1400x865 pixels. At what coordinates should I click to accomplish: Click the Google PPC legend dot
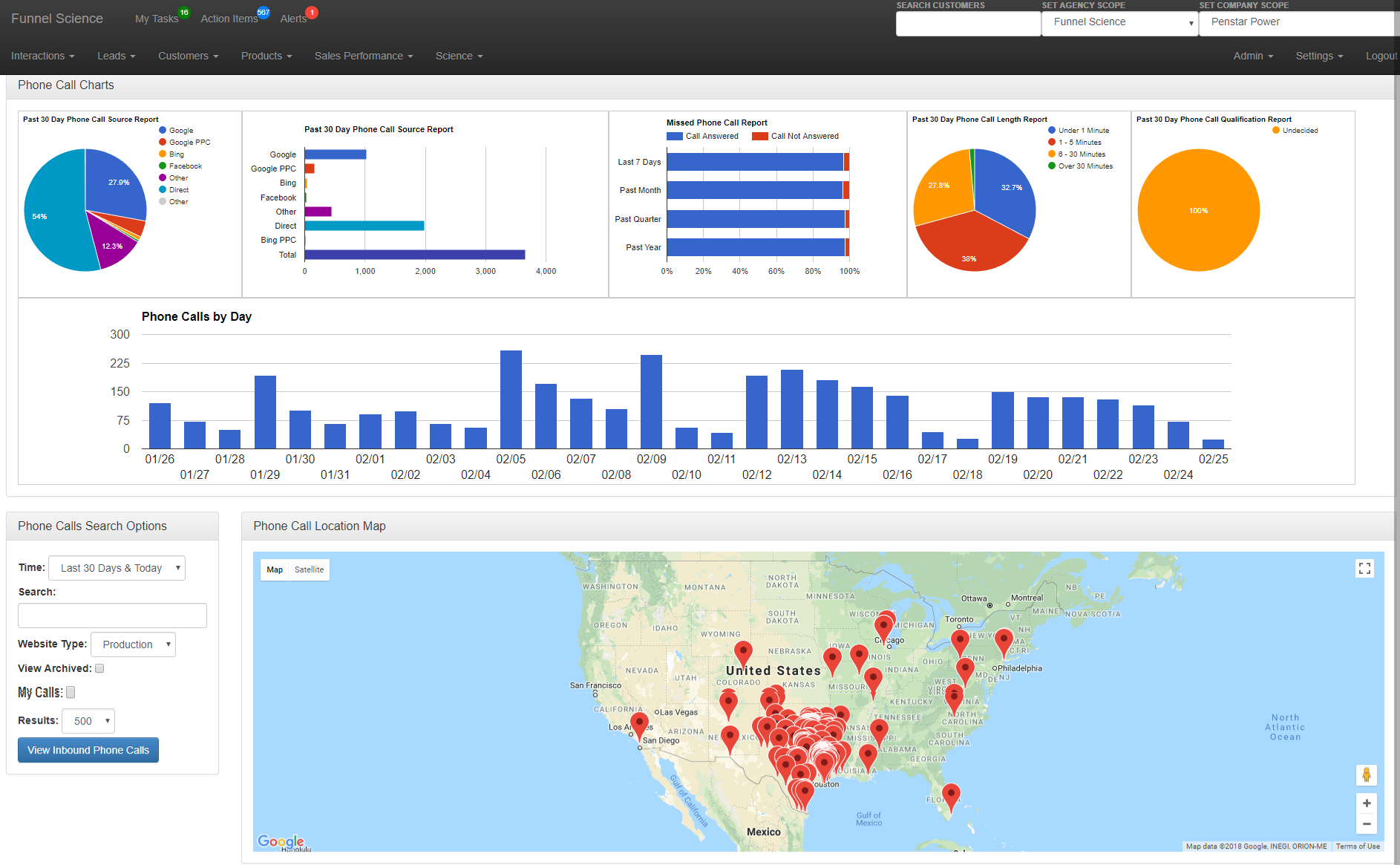(x=163, y=142)
